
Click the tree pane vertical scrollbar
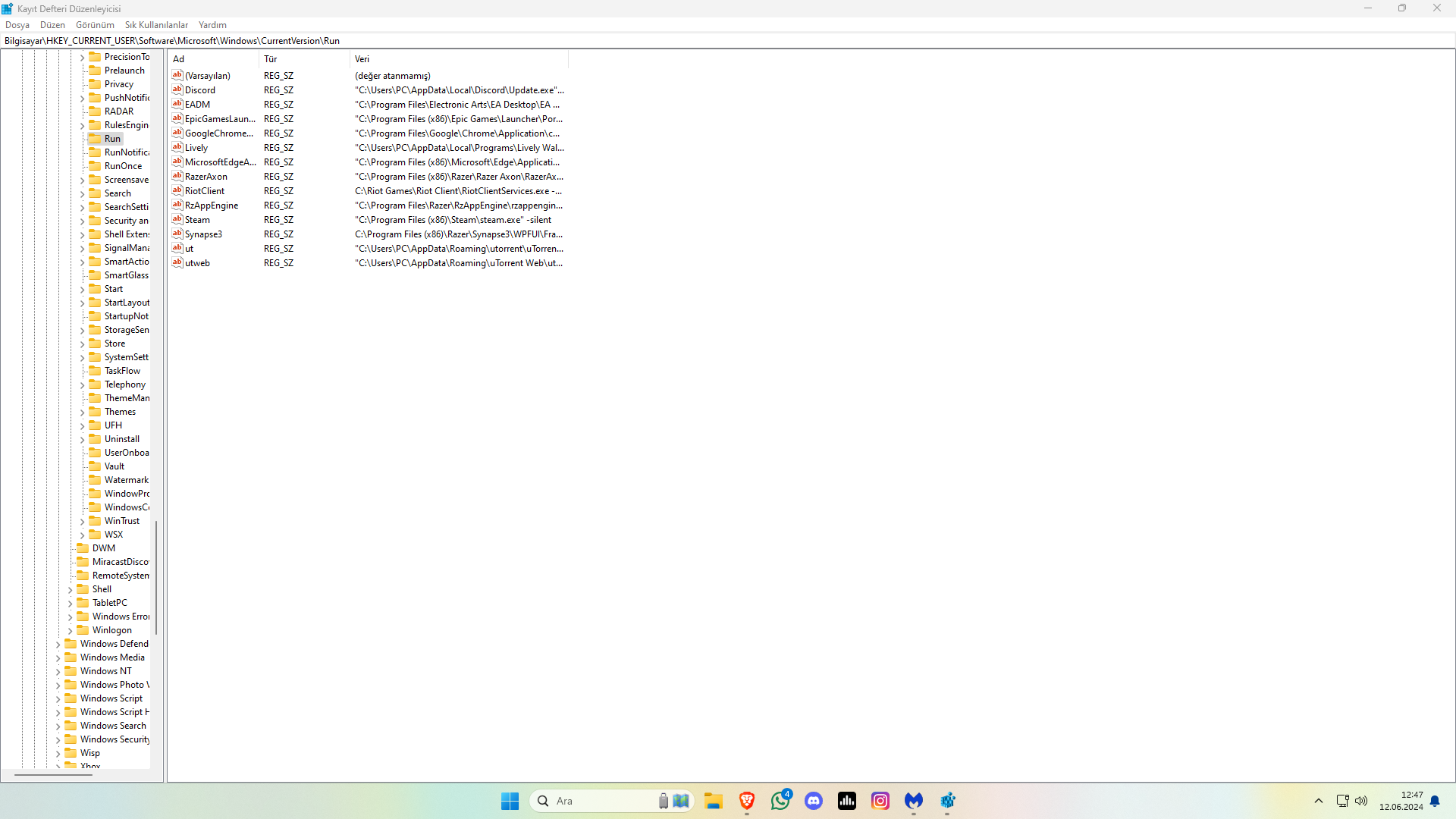tap(156, 576)
